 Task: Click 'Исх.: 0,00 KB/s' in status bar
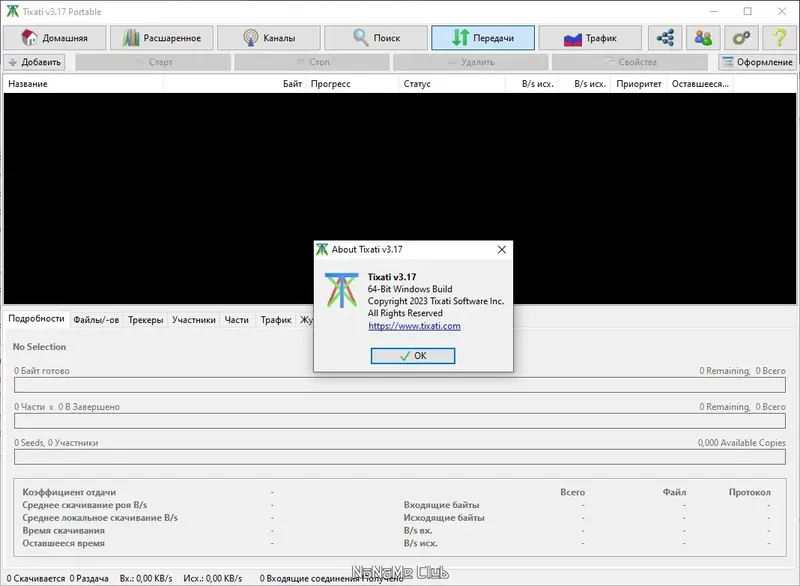click(x=212, y=578)
